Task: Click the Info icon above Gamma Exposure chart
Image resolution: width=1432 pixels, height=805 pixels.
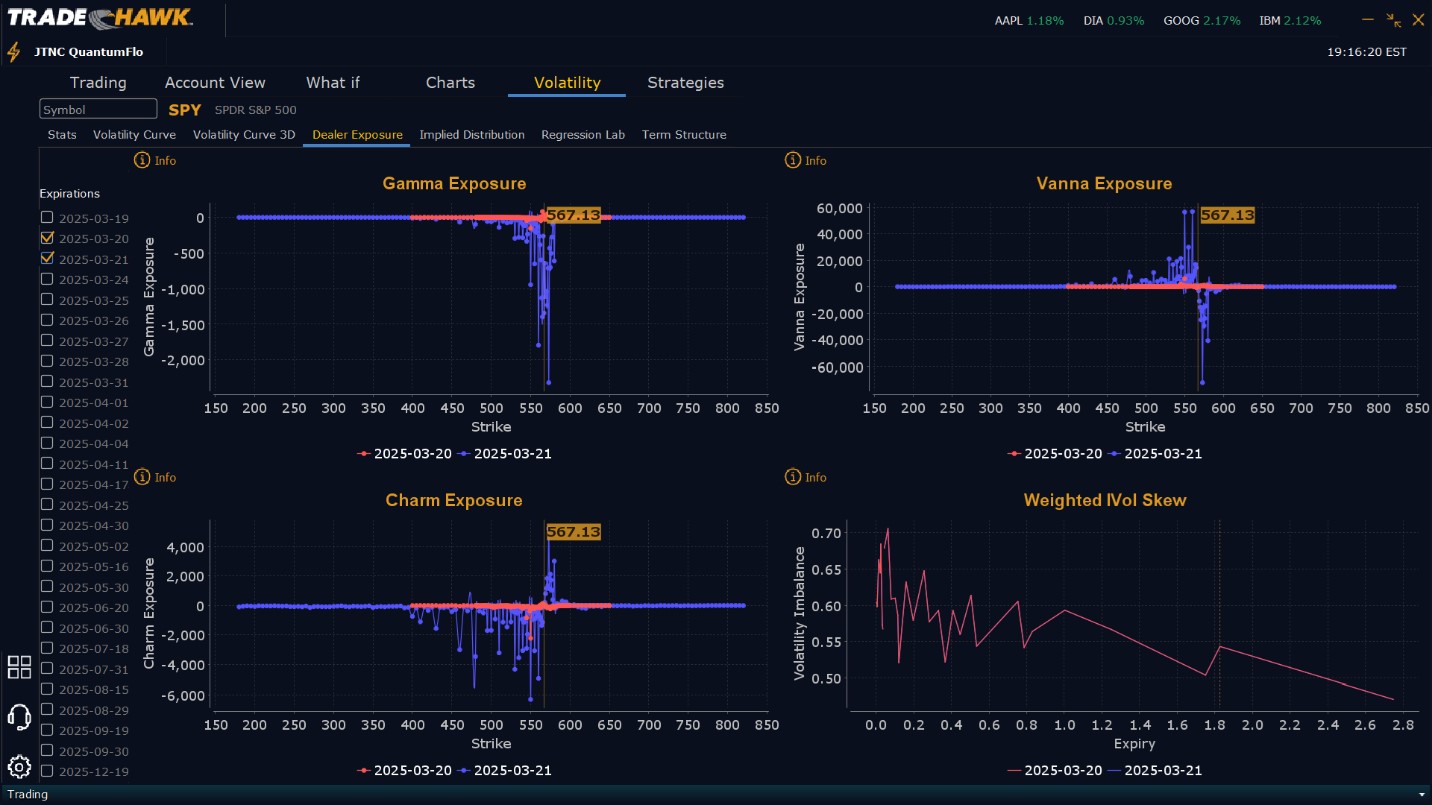Action: click(142, 160)
